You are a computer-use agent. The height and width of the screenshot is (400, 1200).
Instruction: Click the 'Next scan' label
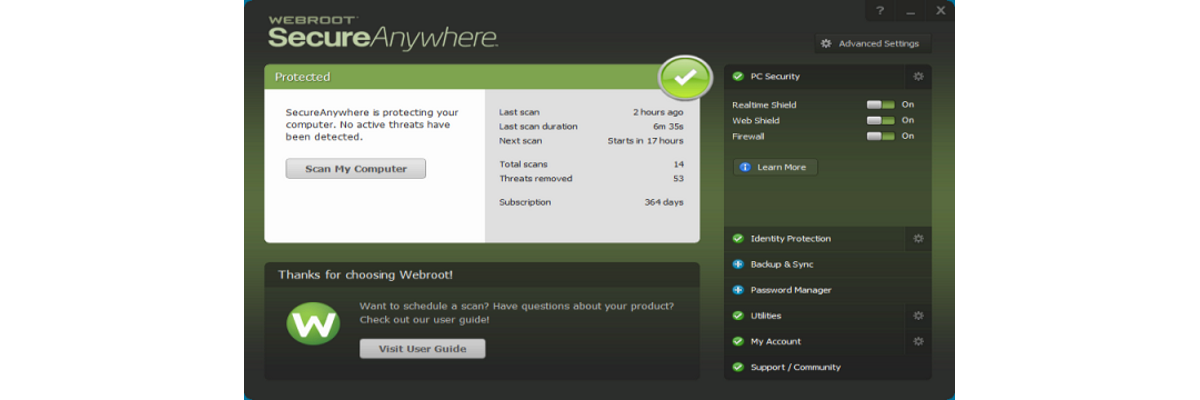click(520, 141)
